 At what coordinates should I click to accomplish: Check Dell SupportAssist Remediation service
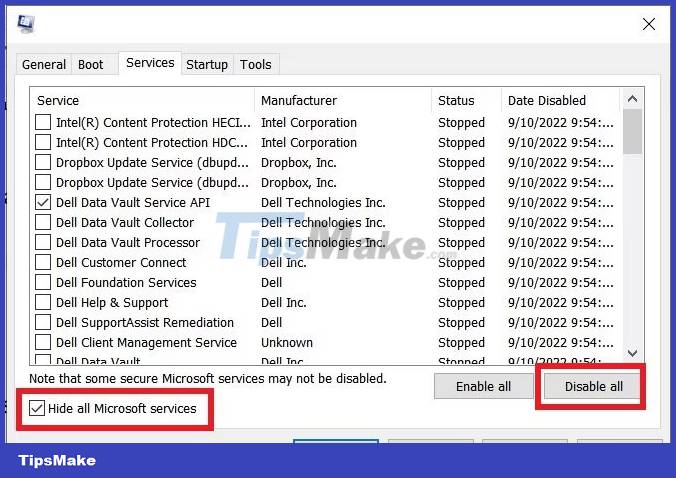[x=43, y=322]
